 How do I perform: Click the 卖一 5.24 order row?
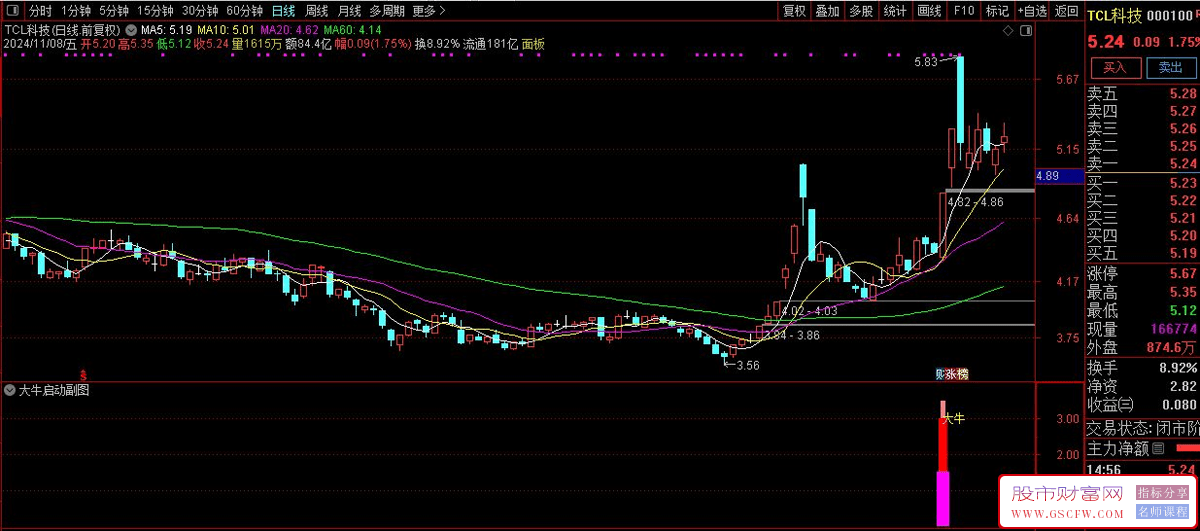(x=1142, y=163)
